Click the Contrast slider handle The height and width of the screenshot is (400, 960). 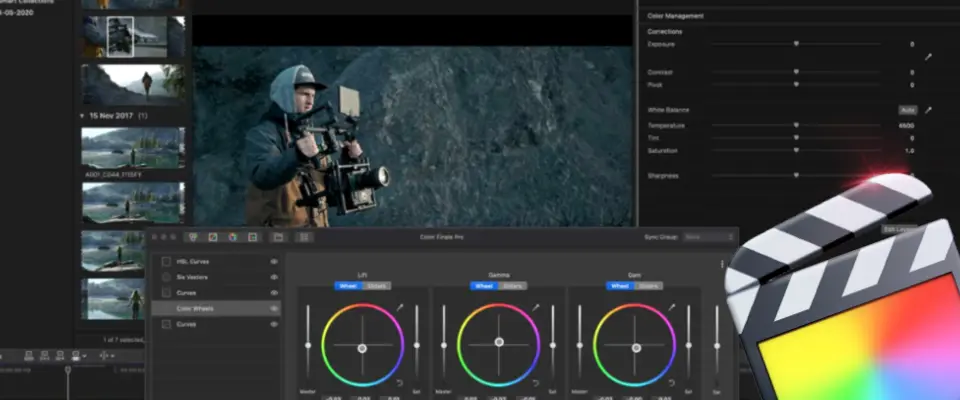(796, 72)
